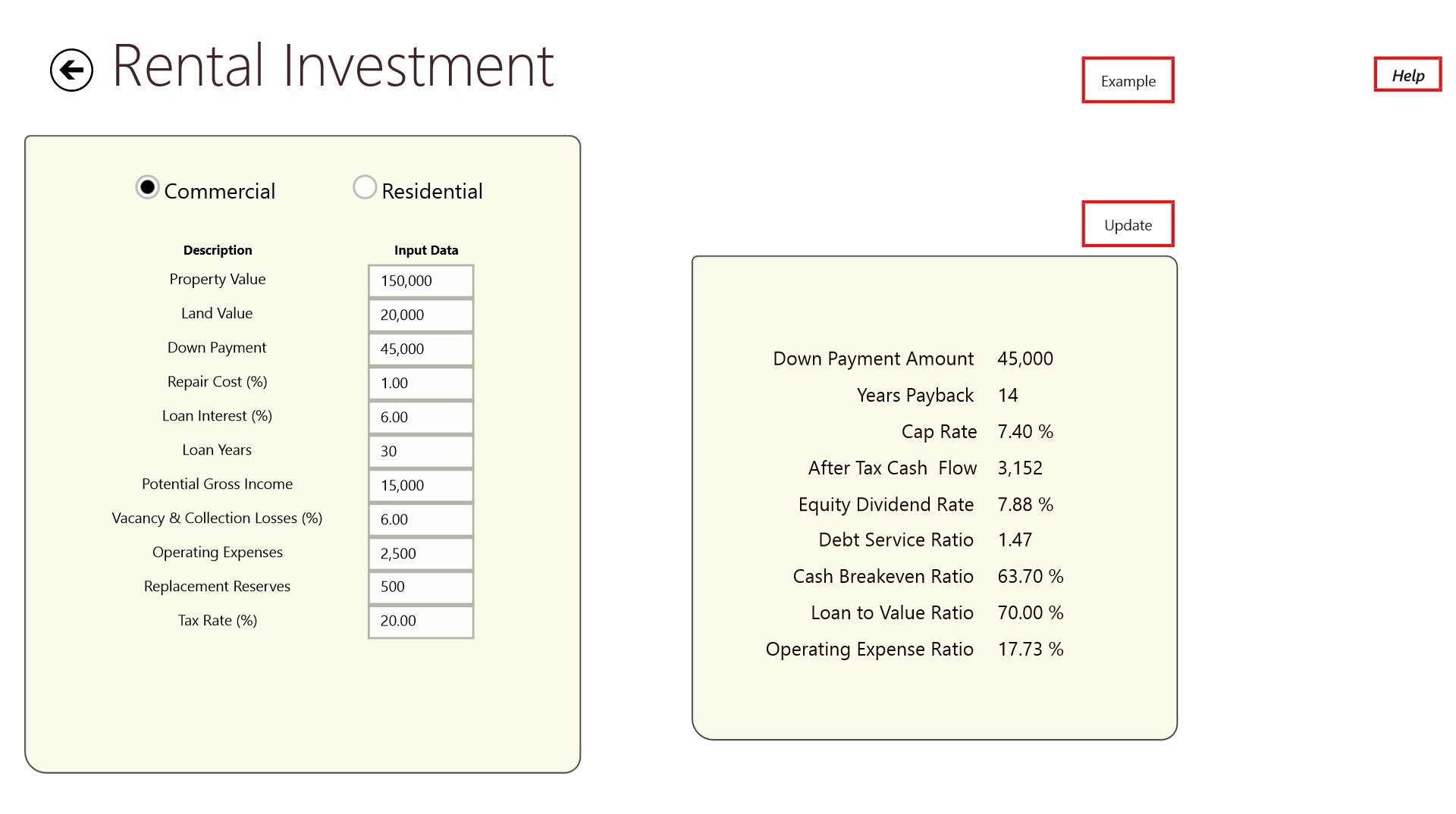Select the Commercial radio button
This screenshot has width=1456, height=814.
click(x=147, y=187)
